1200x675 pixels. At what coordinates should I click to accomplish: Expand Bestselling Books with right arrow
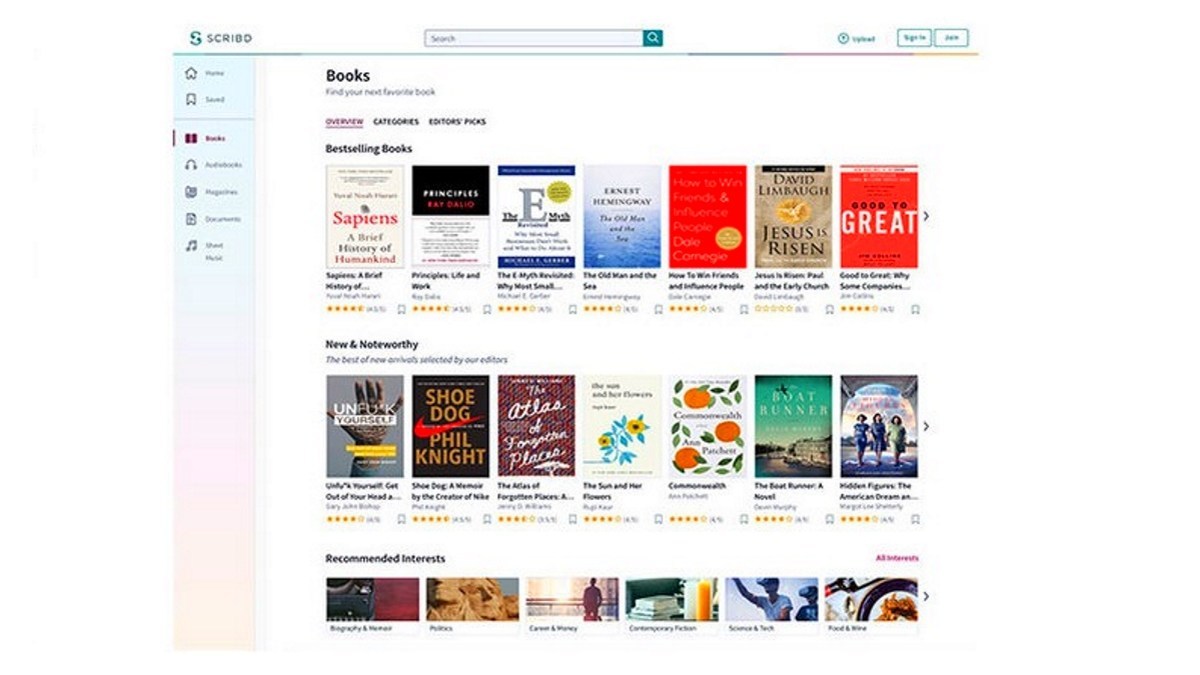tap(926, 216)
